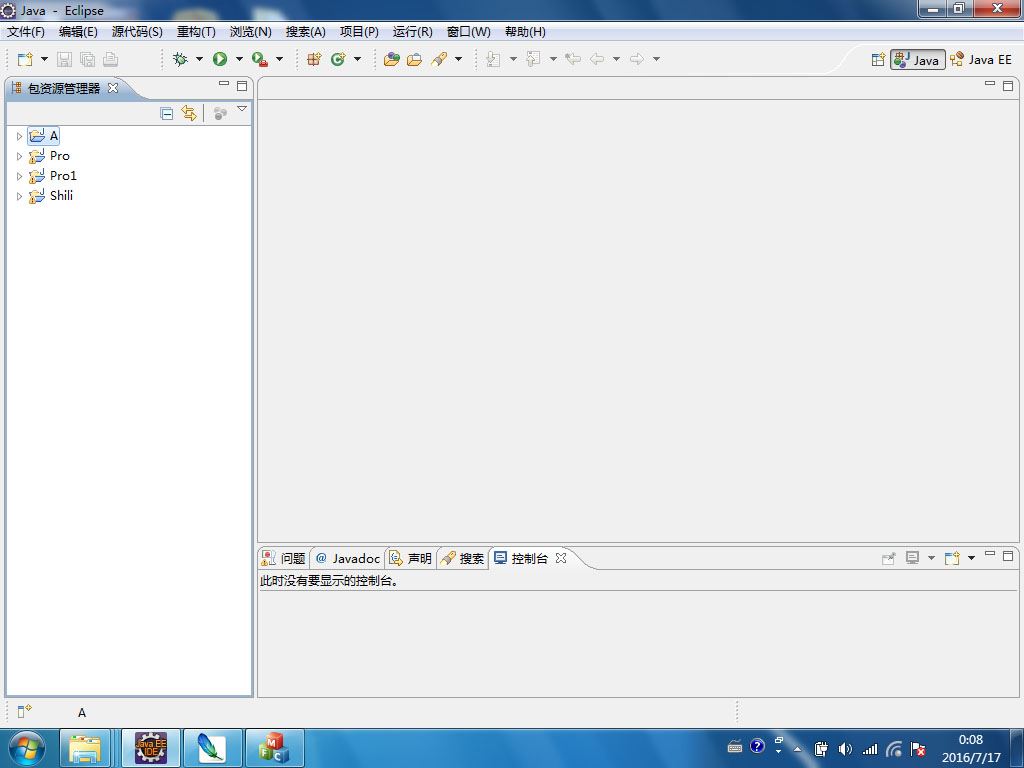Open the 项目(P) menu

(x=359, y=31)
